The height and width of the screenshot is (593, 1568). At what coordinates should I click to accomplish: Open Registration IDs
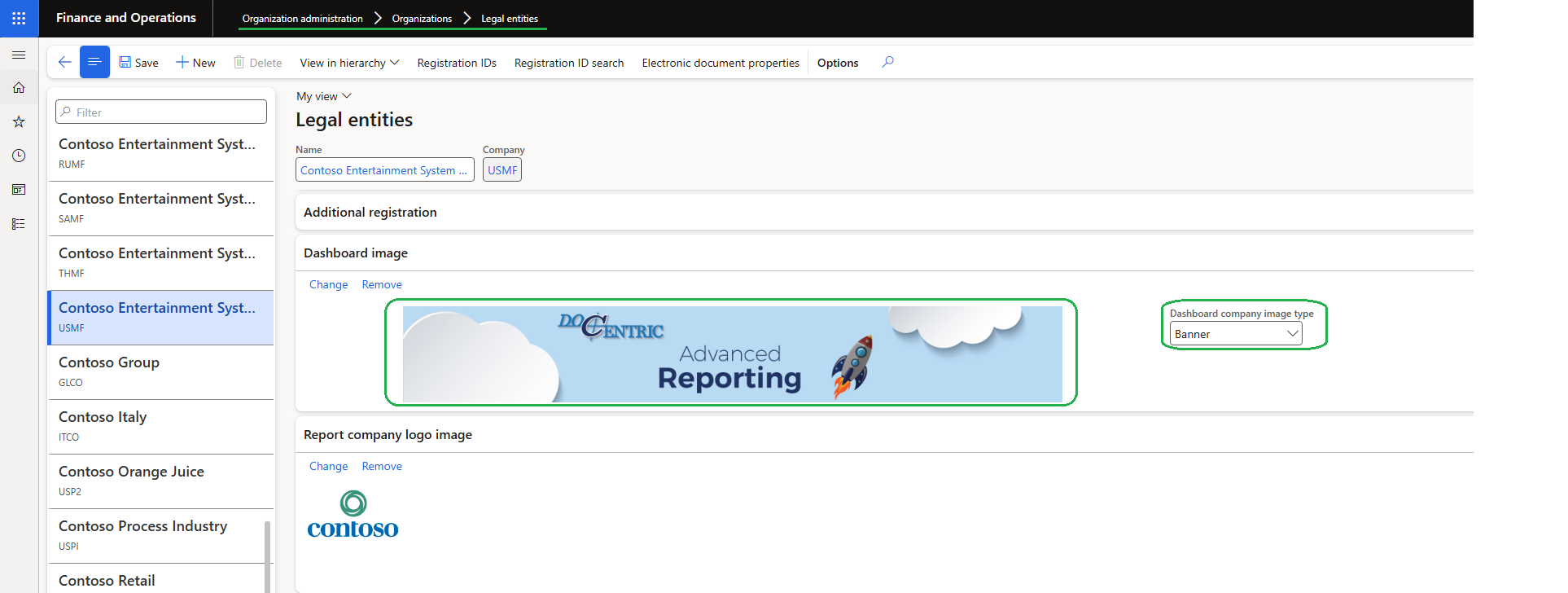click(457, 63)
